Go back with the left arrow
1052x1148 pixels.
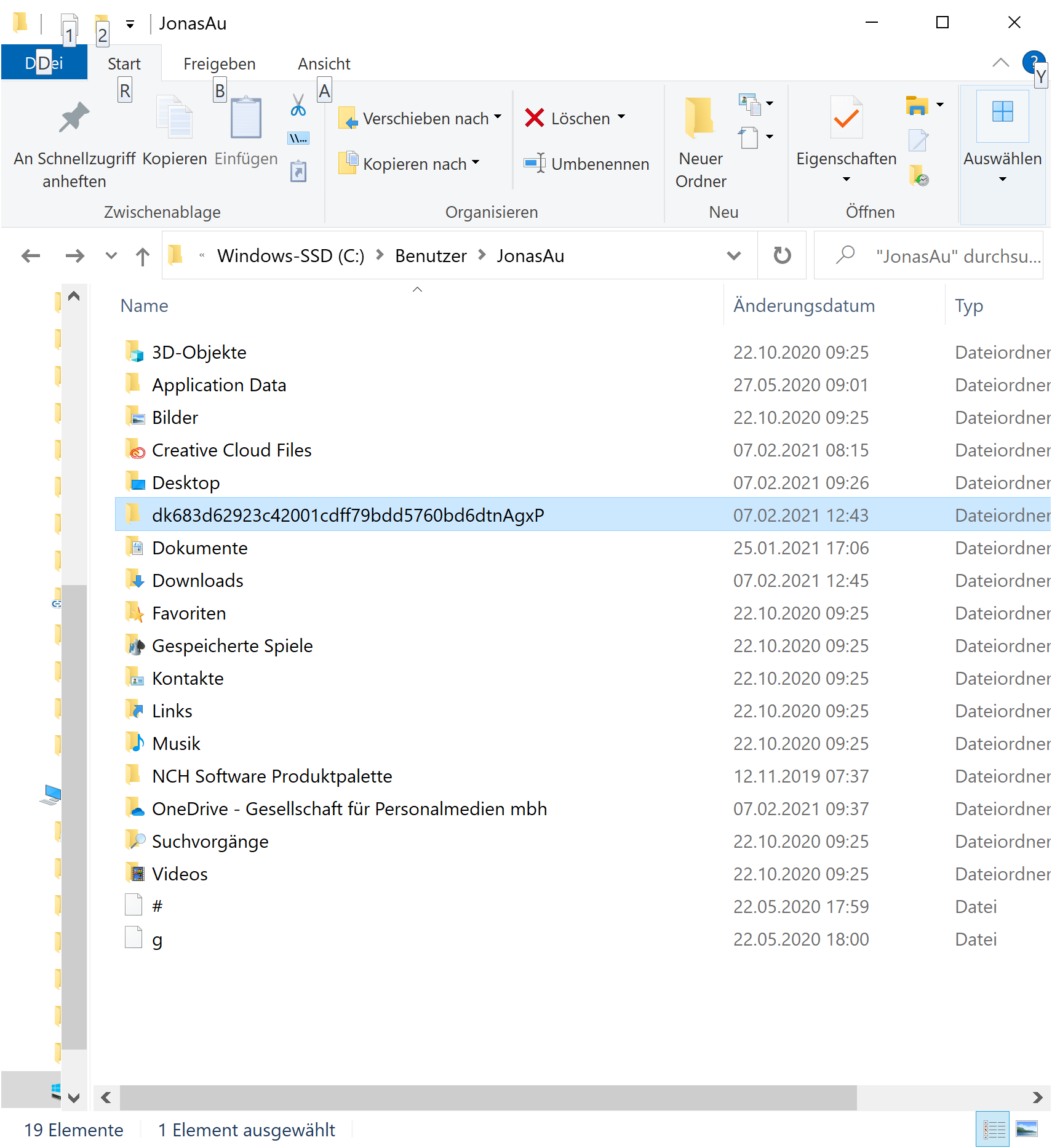point(31,255)
